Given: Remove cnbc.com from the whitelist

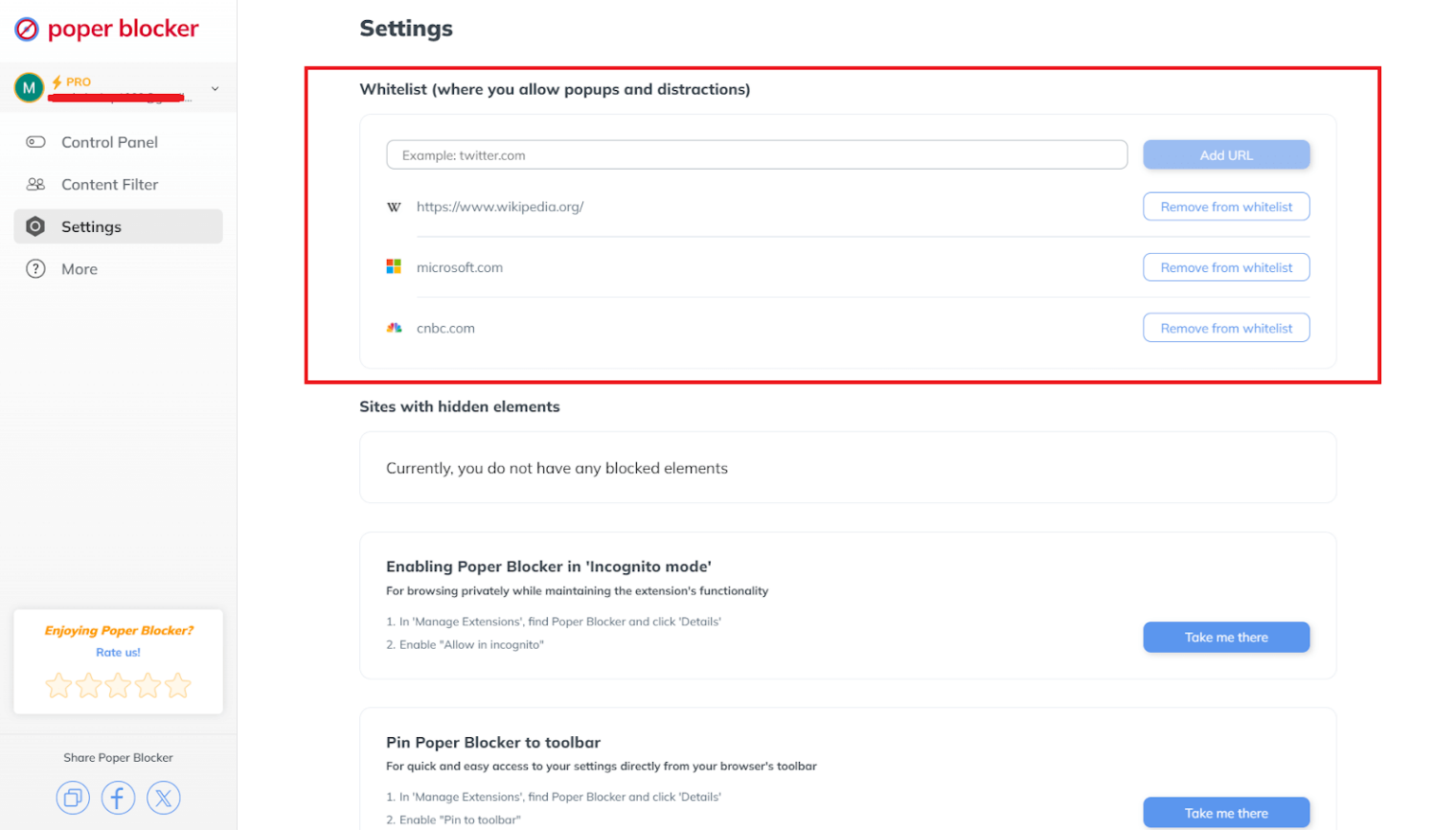Looking at the screenshot, I should 1226,328.
